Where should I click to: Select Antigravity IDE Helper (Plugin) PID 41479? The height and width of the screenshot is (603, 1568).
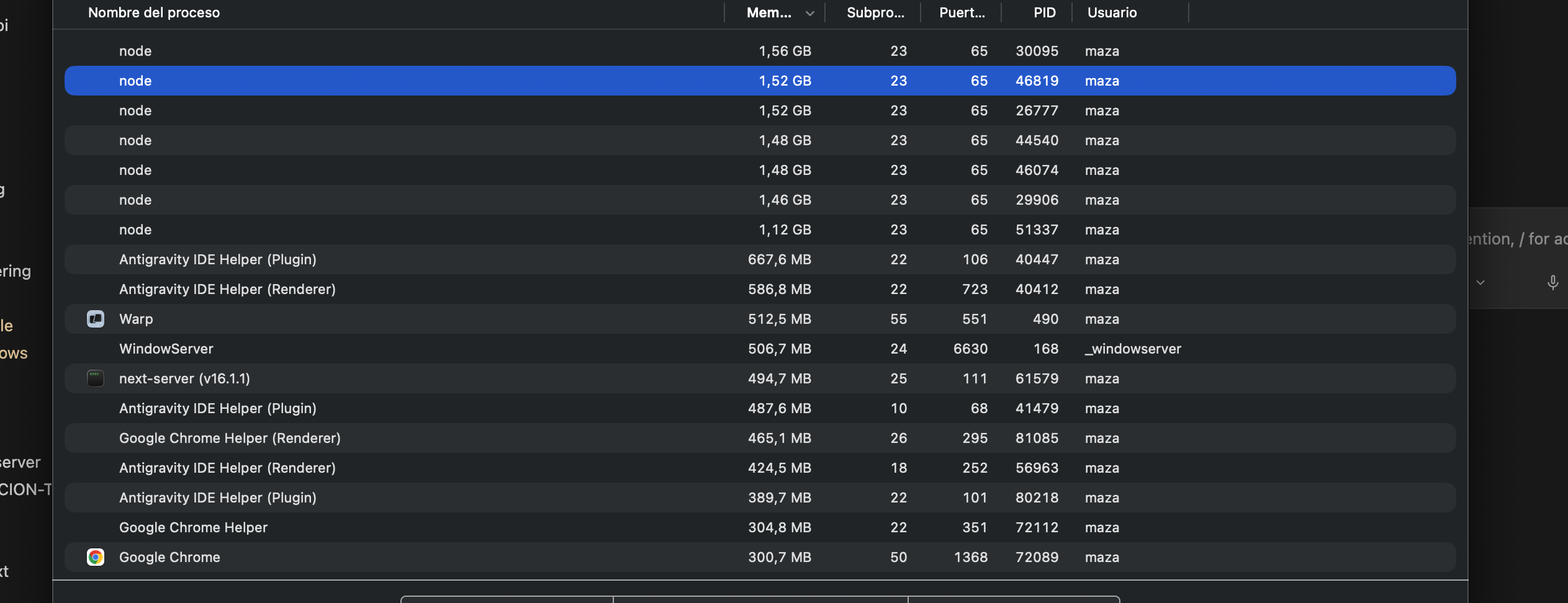pyautogui.click(x=760, y=408)
